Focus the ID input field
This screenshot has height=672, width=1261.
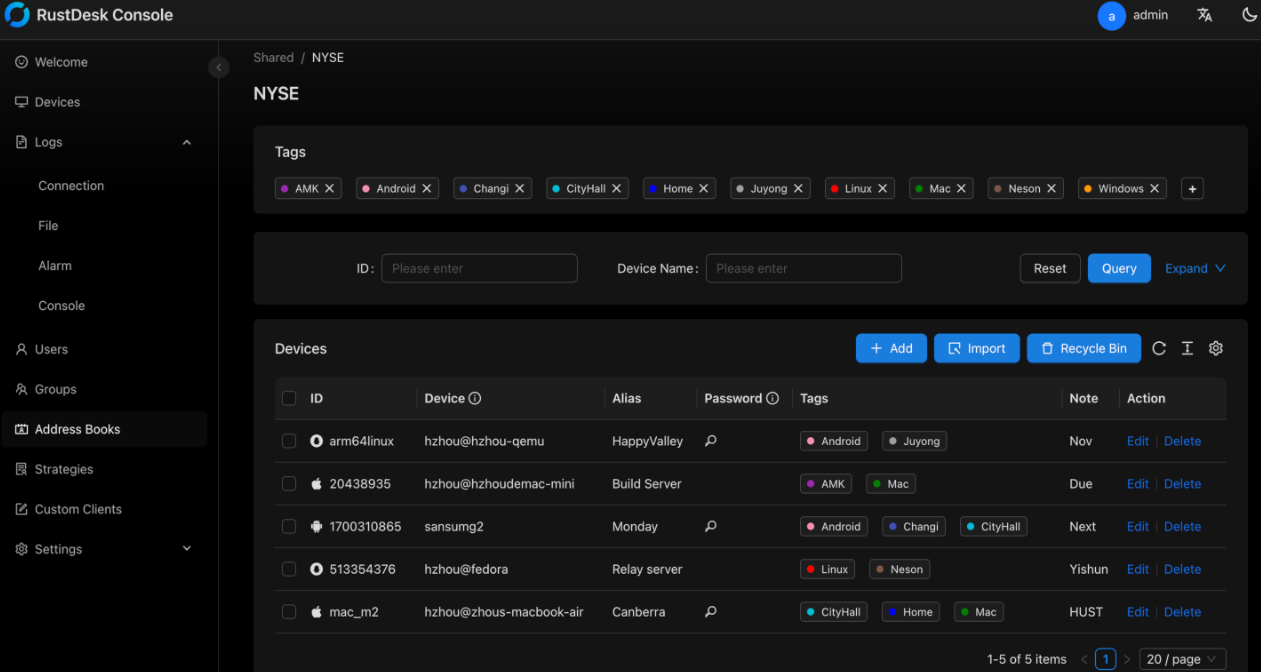(x=479, y=268)
